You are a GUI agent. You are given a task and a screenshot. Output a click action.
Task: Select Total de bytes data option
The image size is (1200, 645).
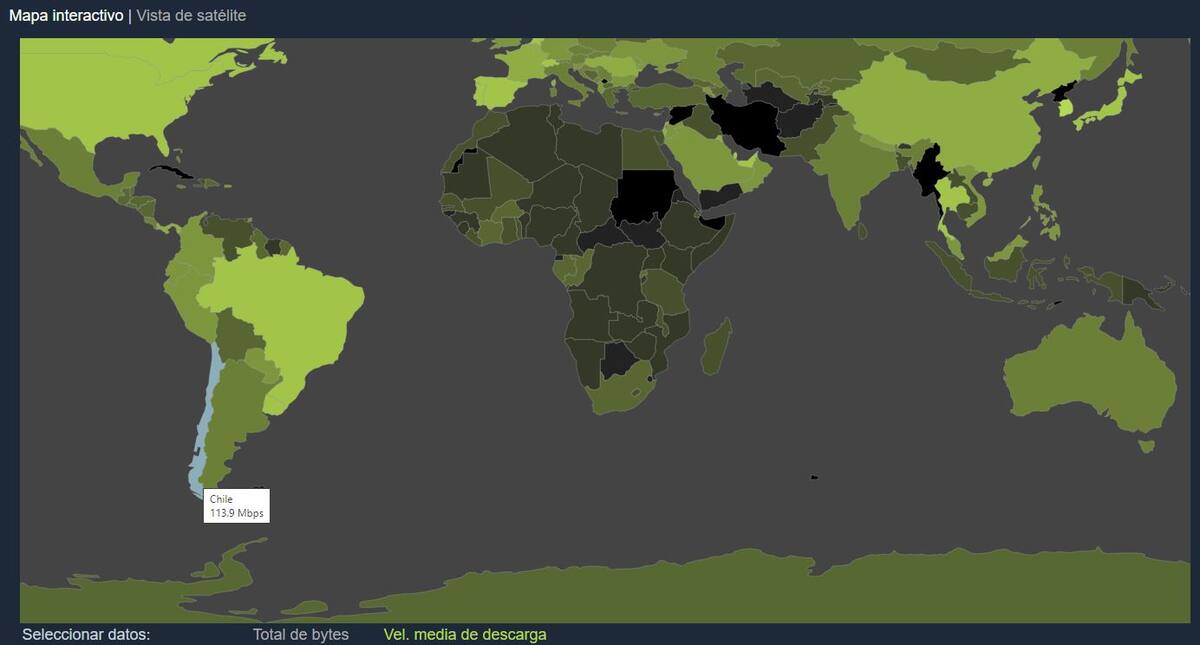point(301,634)
